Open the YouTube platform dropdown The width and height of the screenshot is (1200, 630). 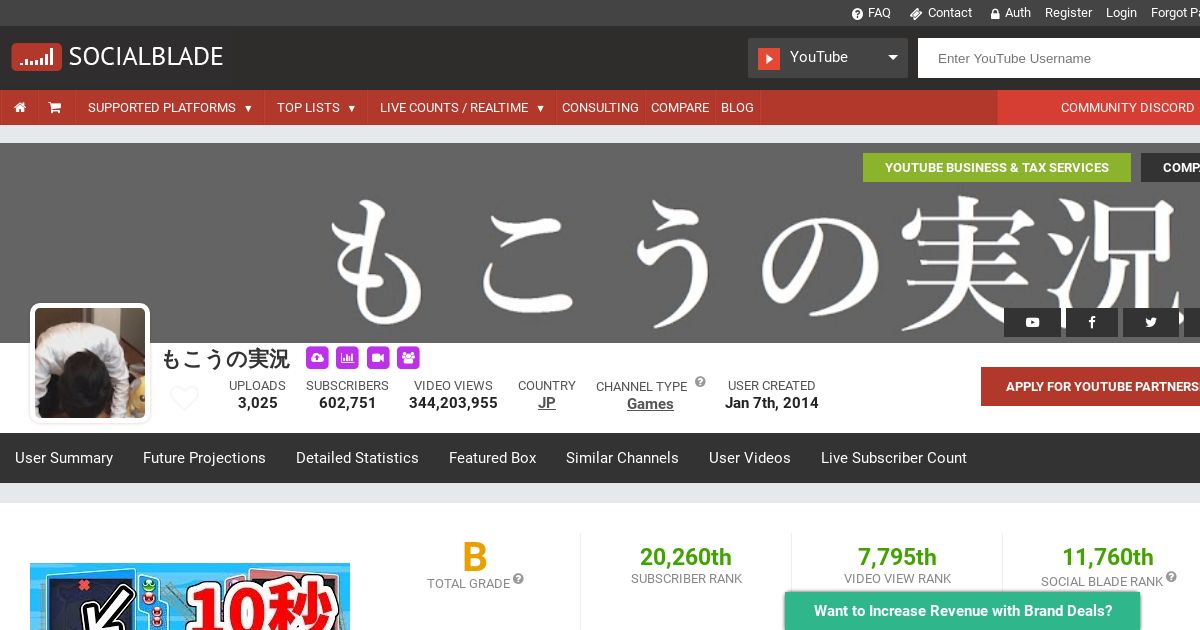tap(828, 58)
